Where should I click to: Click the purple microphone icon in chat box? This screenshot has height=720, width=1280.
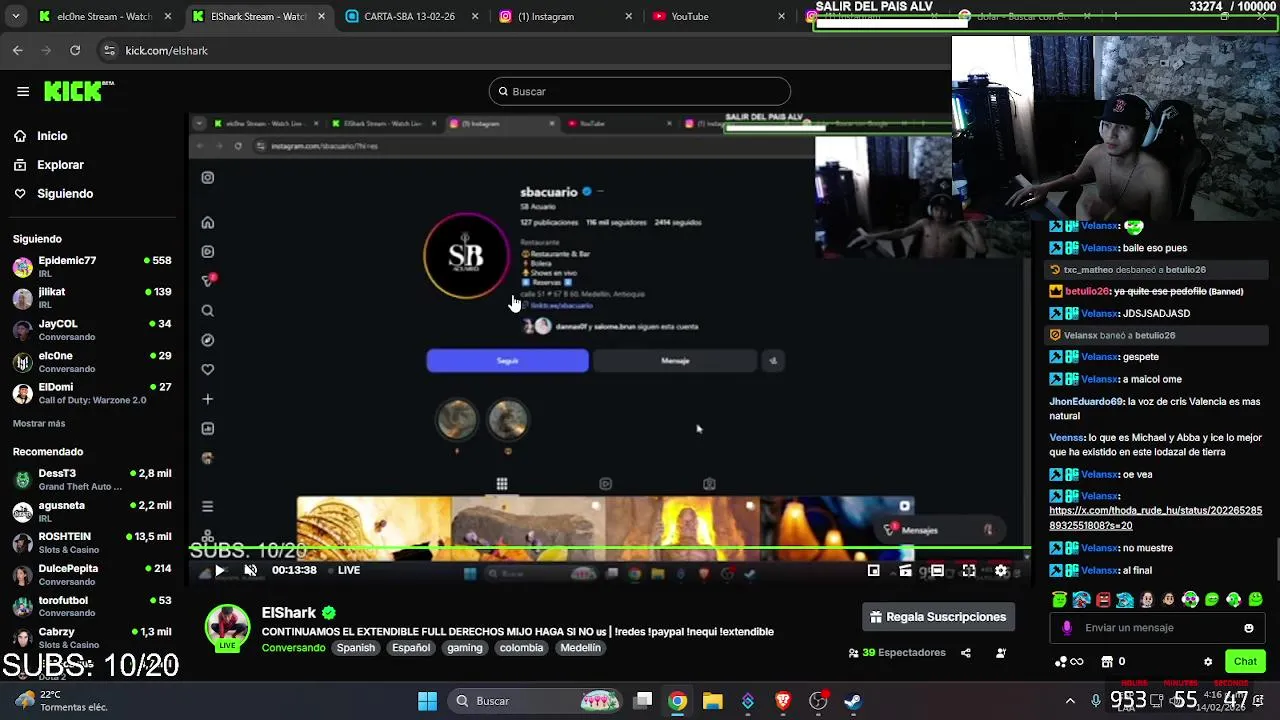1067,628
